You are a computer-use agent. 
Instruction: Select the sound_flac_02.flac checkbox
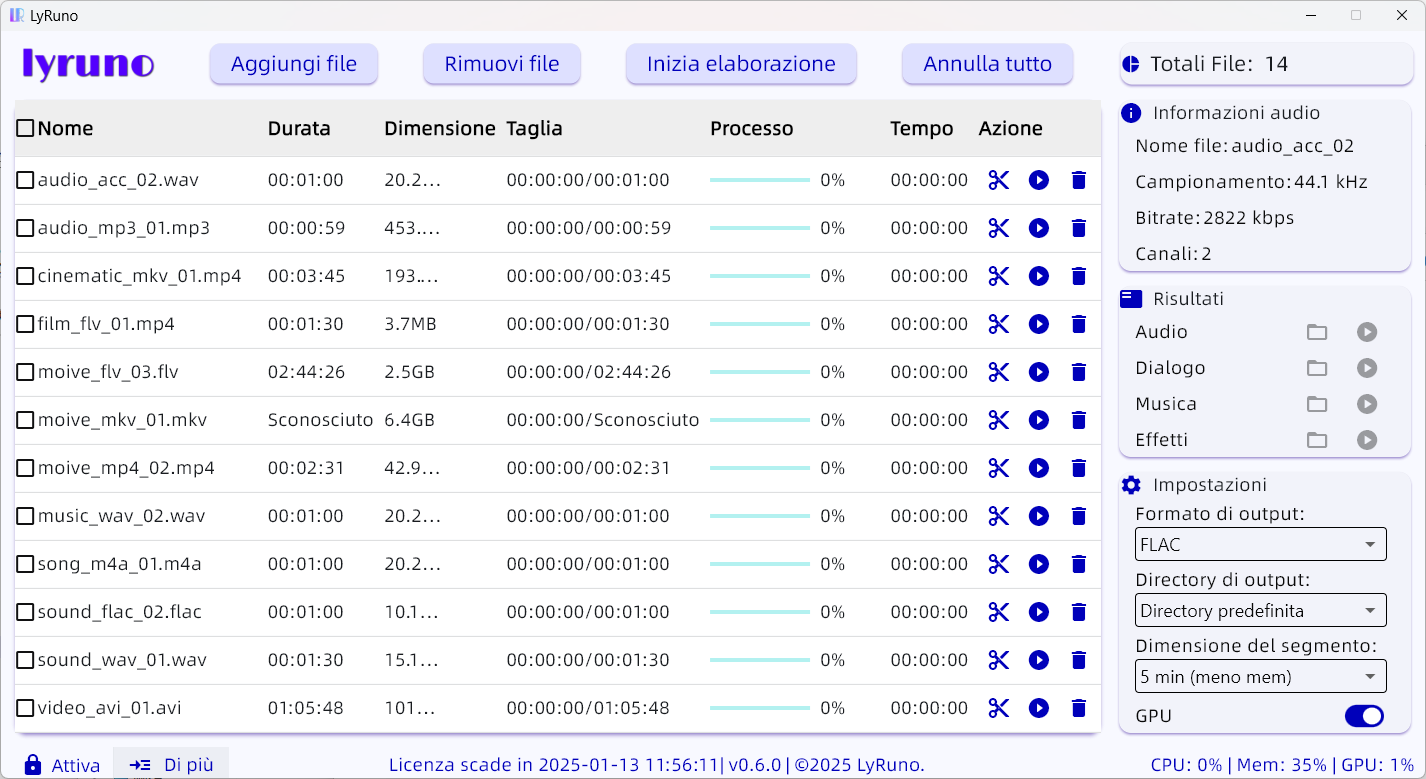(26, 612)
